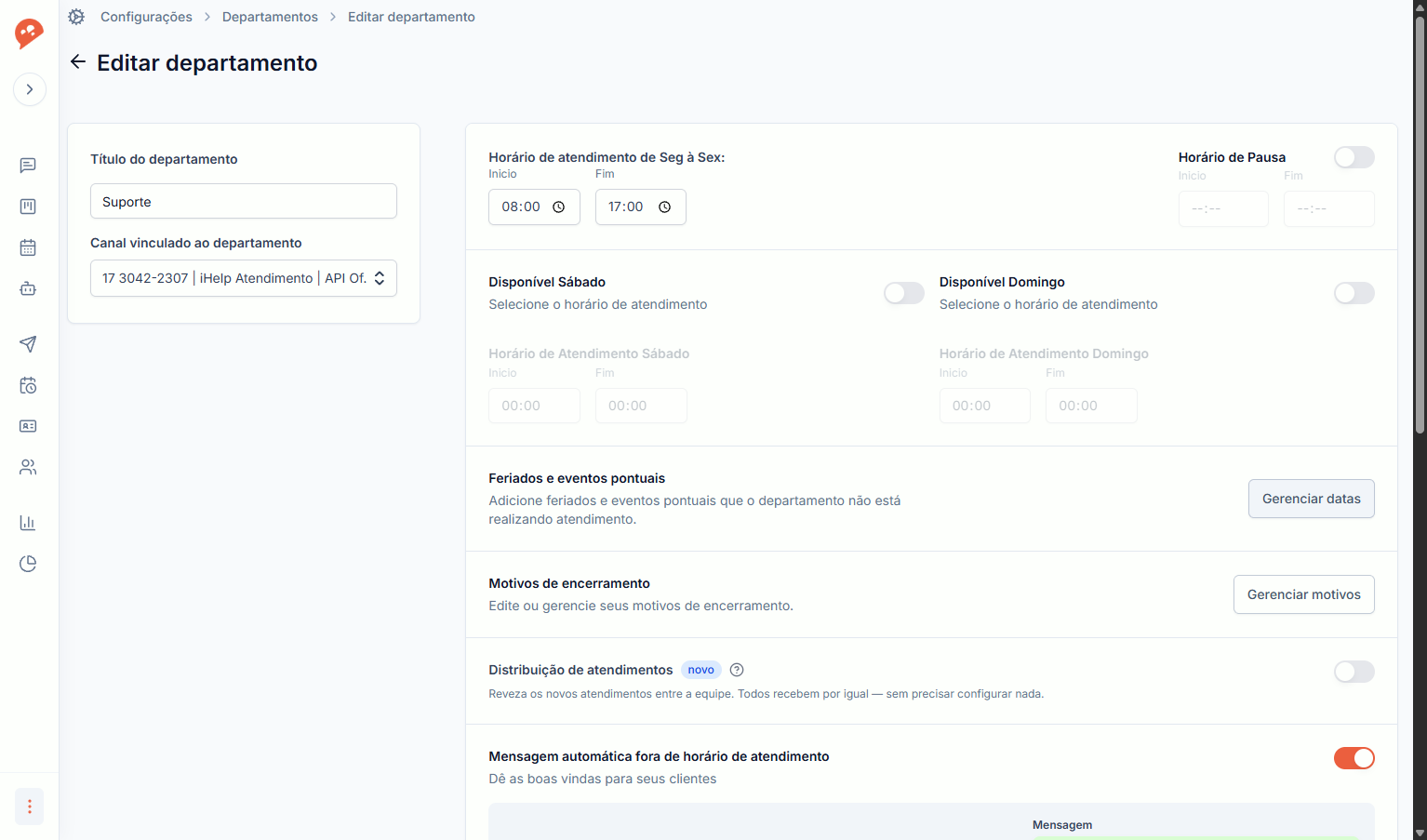Click the page vertical scrollbar
The image size is (1427, 840).
tap(1420, 225)
